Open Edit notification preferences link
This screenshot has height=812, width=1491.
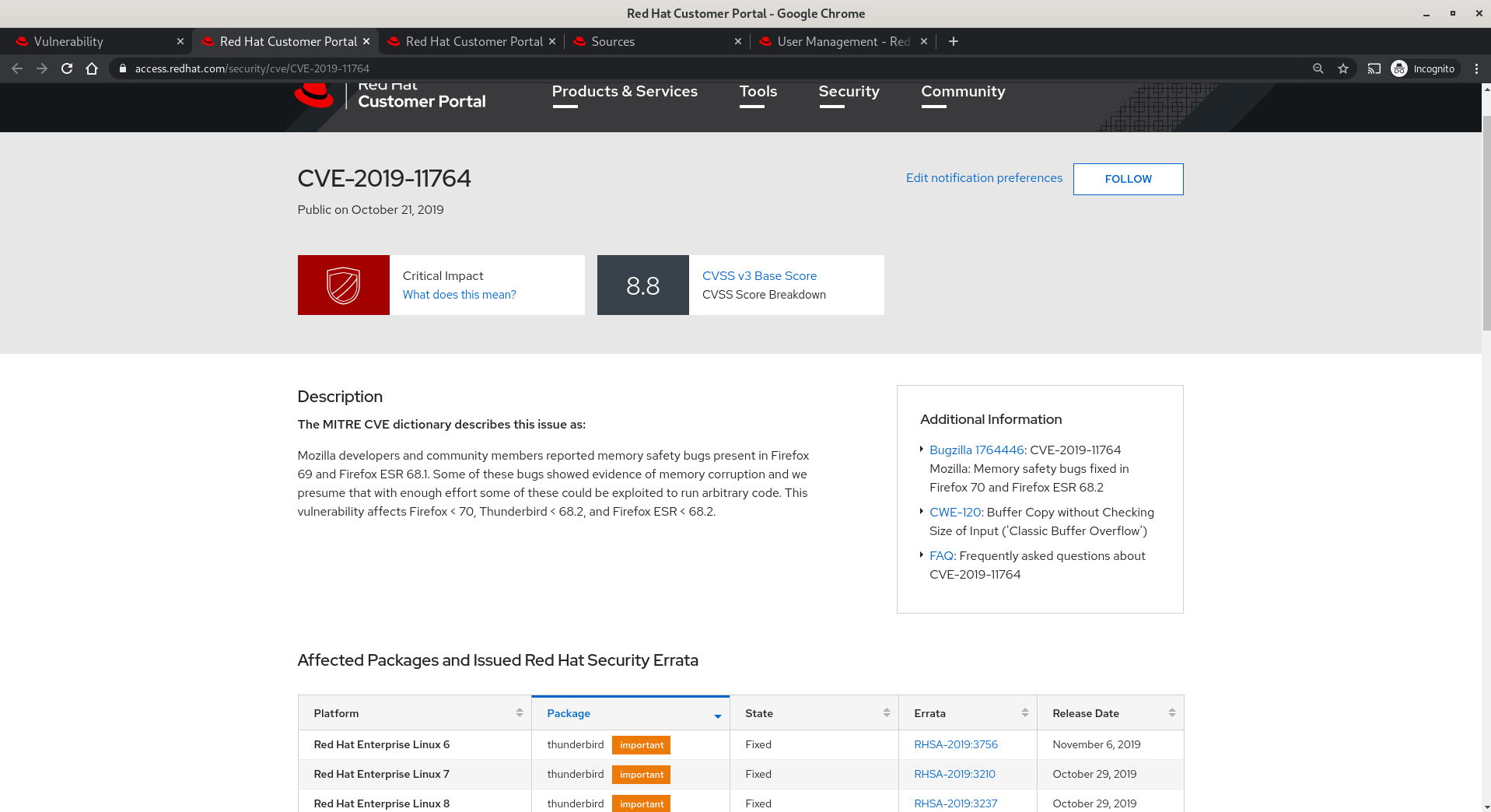point(984,178)
